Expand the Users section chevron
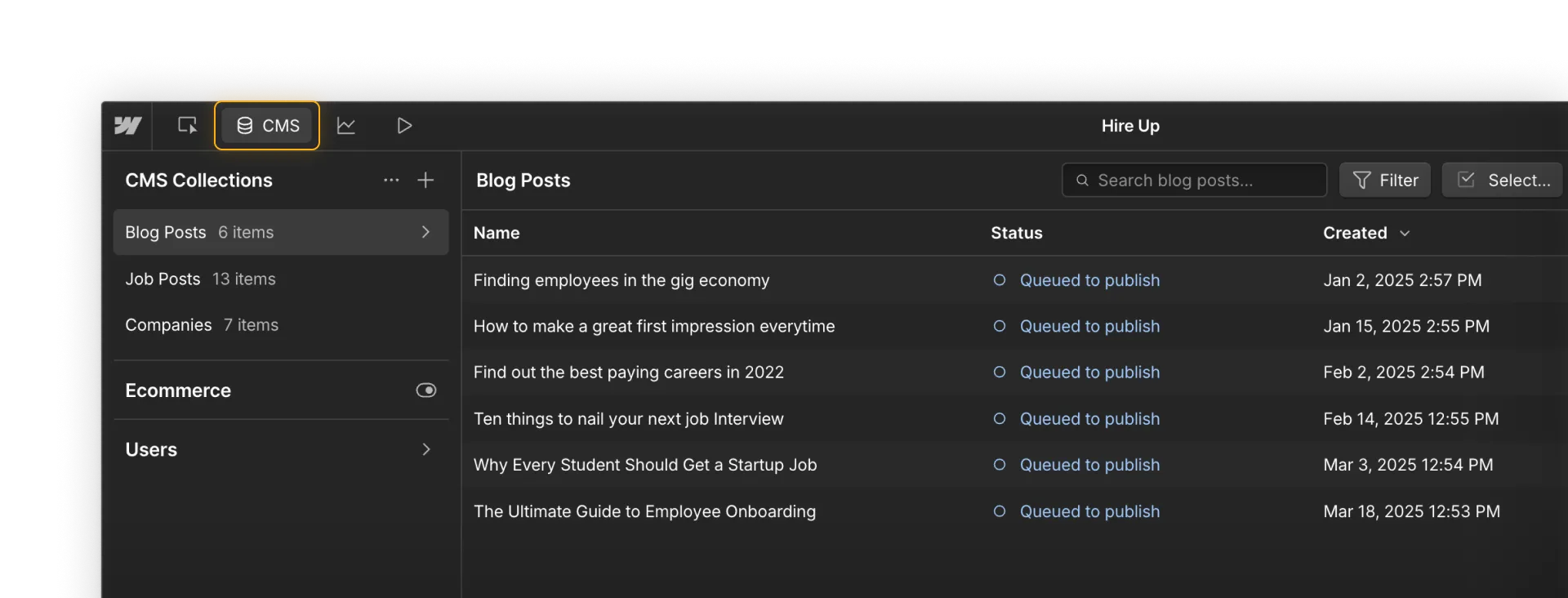 pyautogui.click(x=425, y=449)
